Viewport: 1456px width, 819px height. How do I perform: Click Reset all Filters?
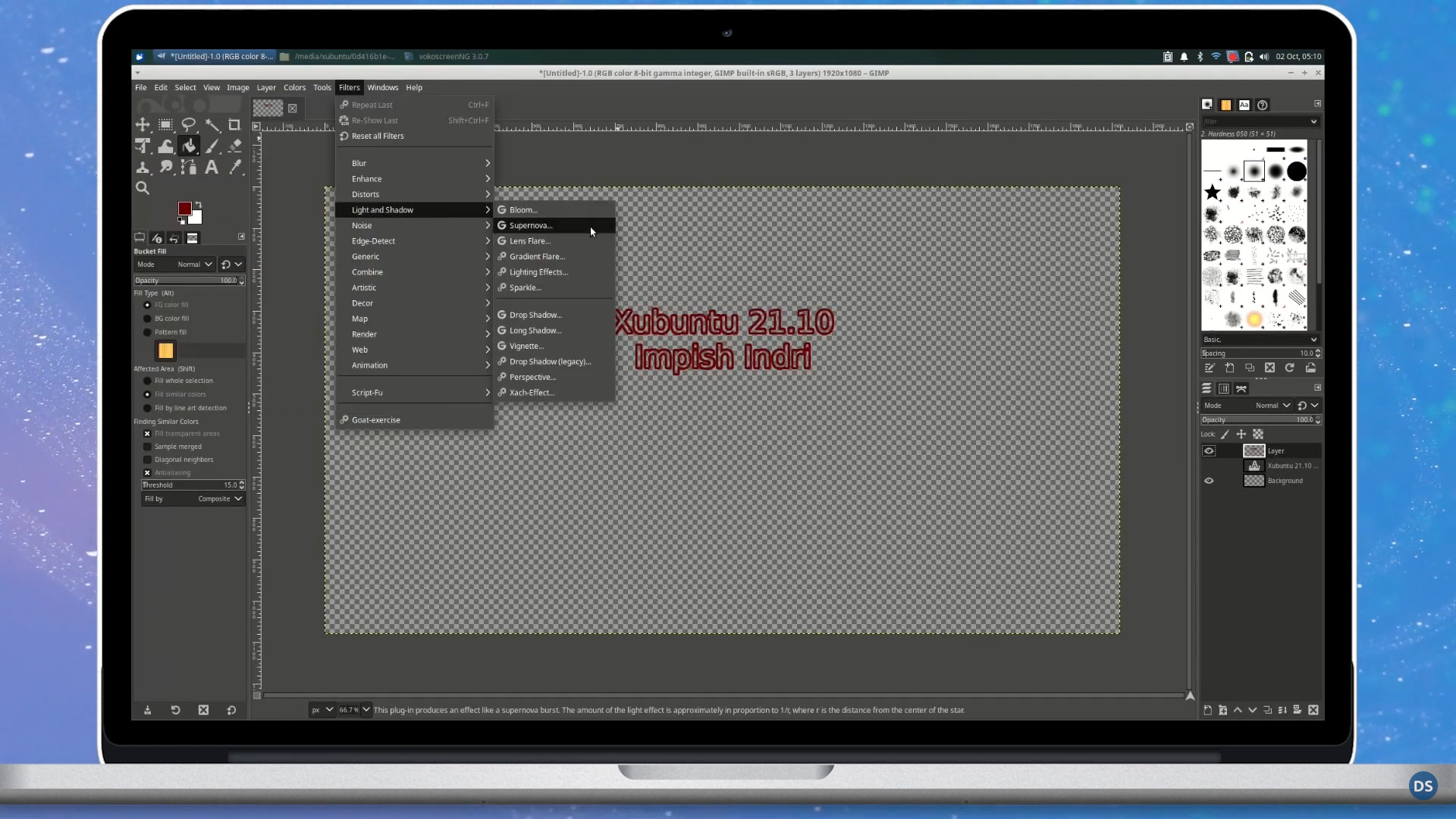tap(415, 136)
